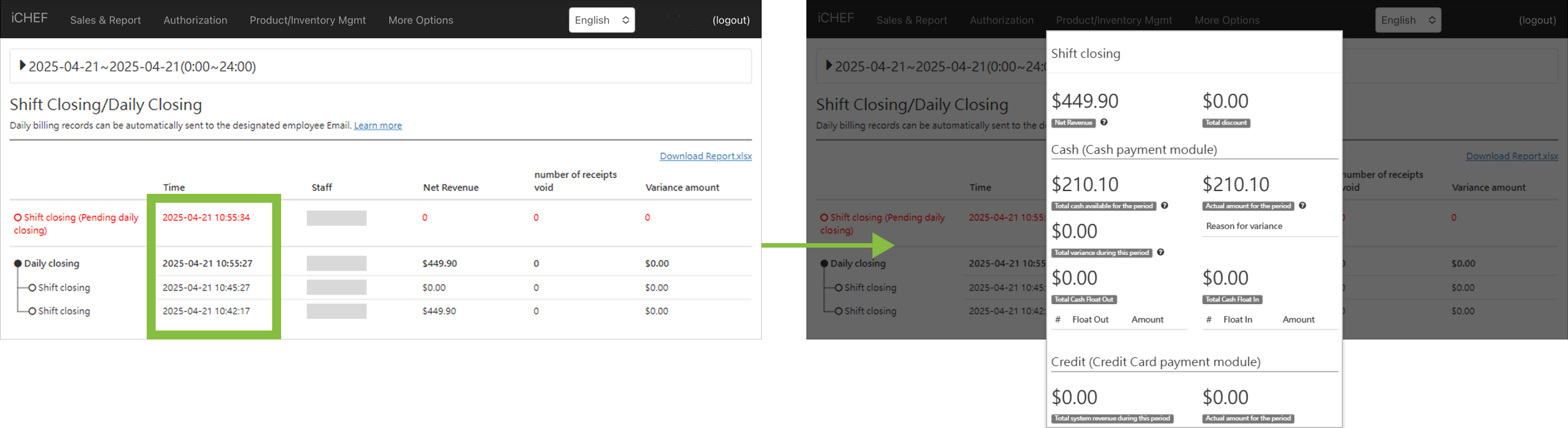Open the English language dropdown on undimmed page
The height and width of the screenshot is (428, 1568).
point(601,20)
